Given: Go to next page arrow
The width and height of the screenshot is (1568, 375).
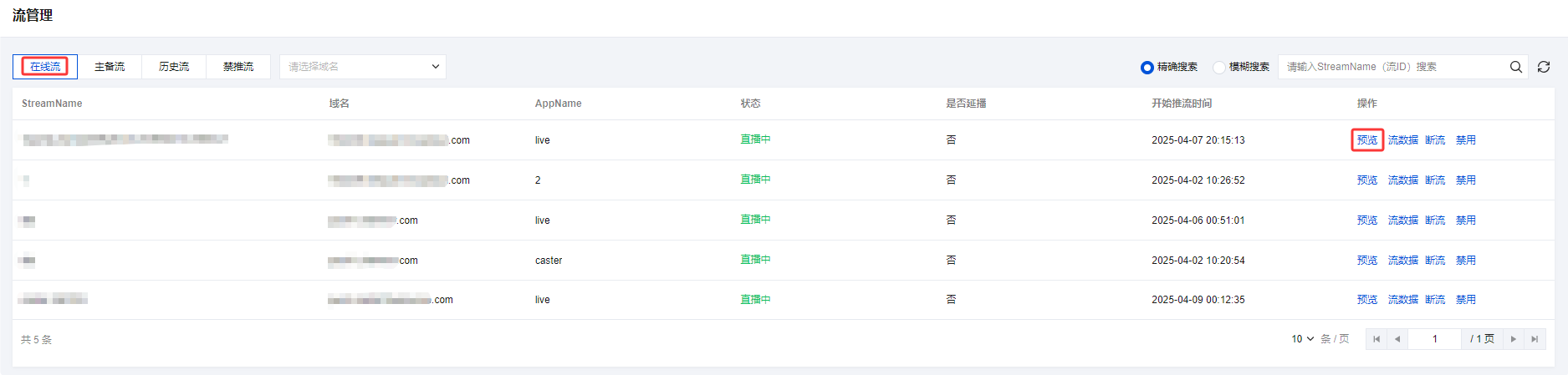Looking at the screenshot, I should coord(1514,339).
